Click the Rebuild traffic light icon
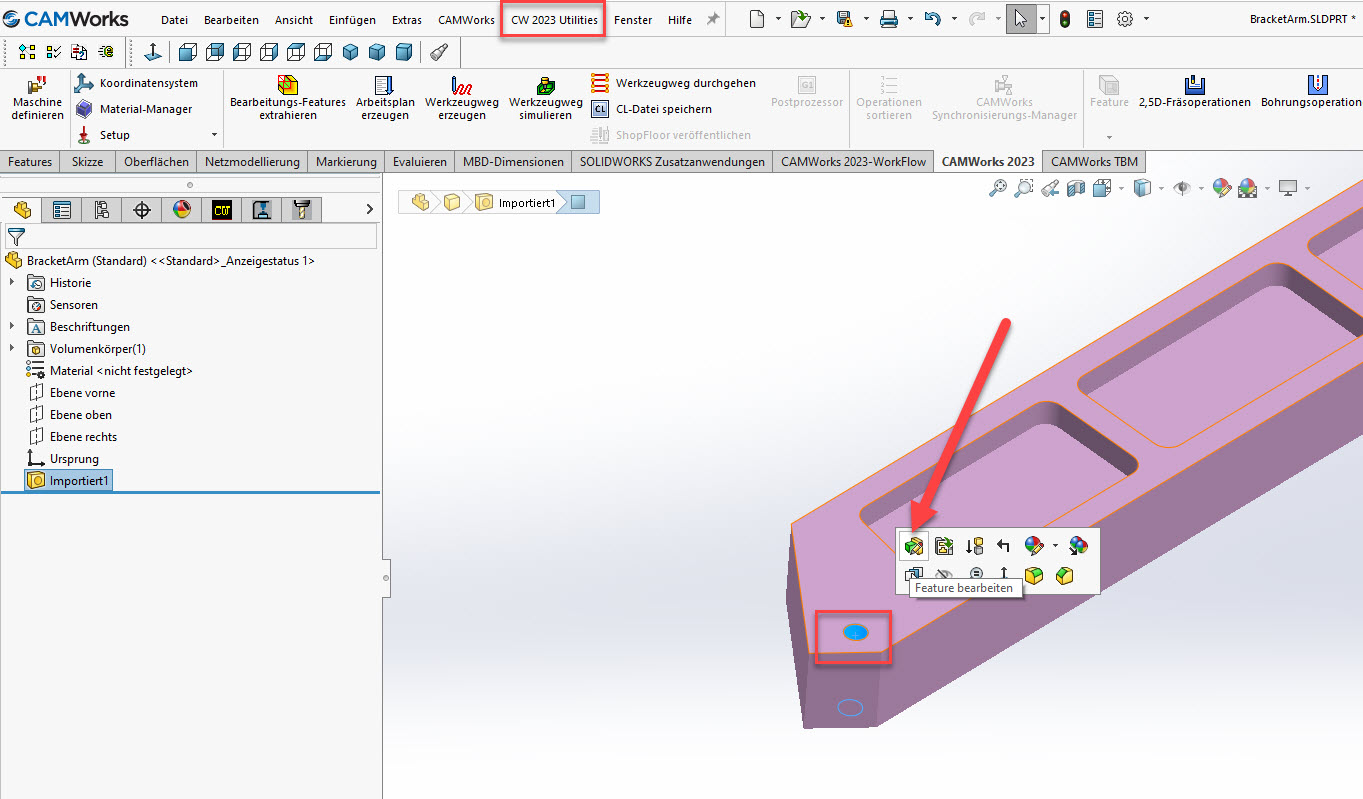The width and height of the screenshot is (1363, 799). 1065,19
